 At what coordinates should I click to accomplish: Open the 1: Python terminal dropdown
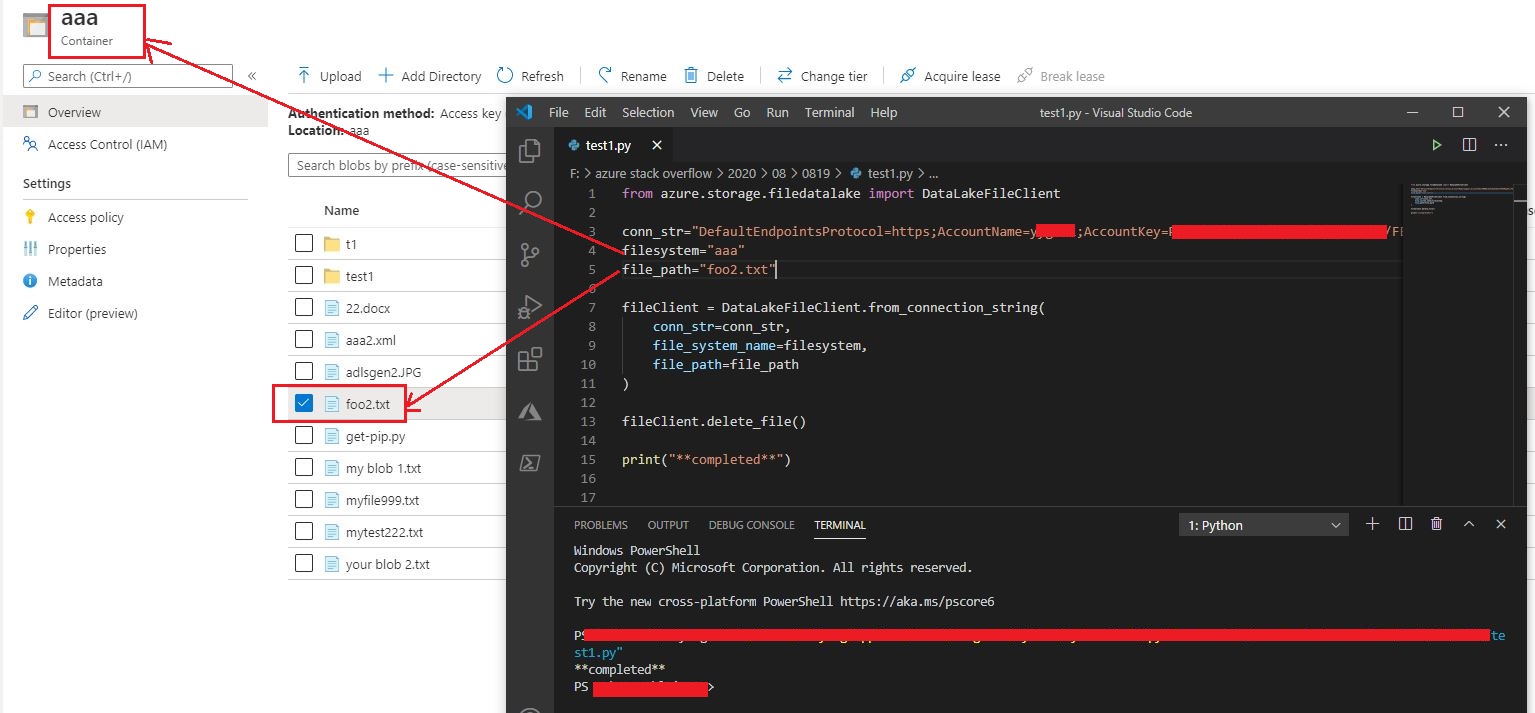(x=1263, y=524)
